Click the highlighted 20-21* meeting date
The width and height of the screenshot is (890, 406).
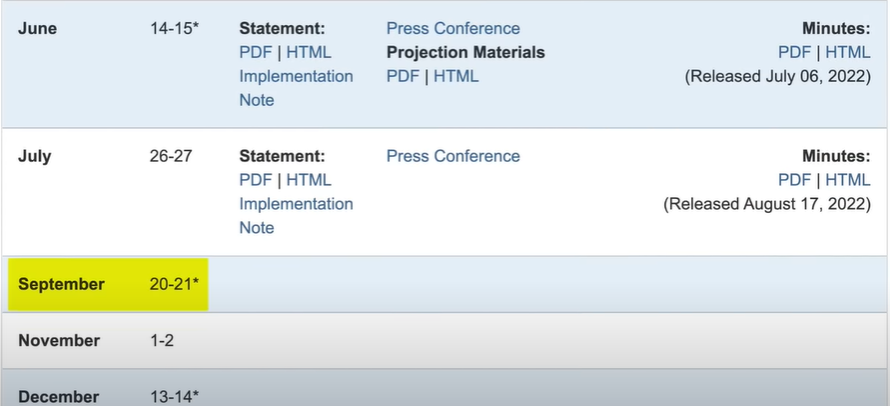click(x=174, y=284)
